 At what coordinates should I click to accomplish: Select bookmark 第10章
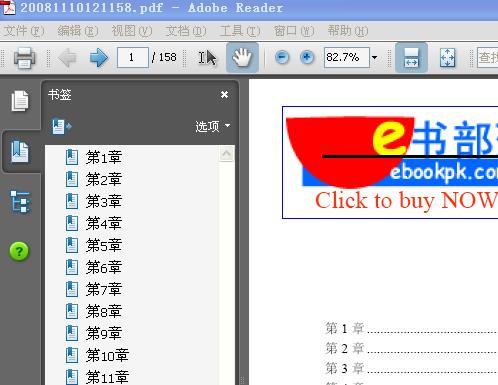pos(107,355)
